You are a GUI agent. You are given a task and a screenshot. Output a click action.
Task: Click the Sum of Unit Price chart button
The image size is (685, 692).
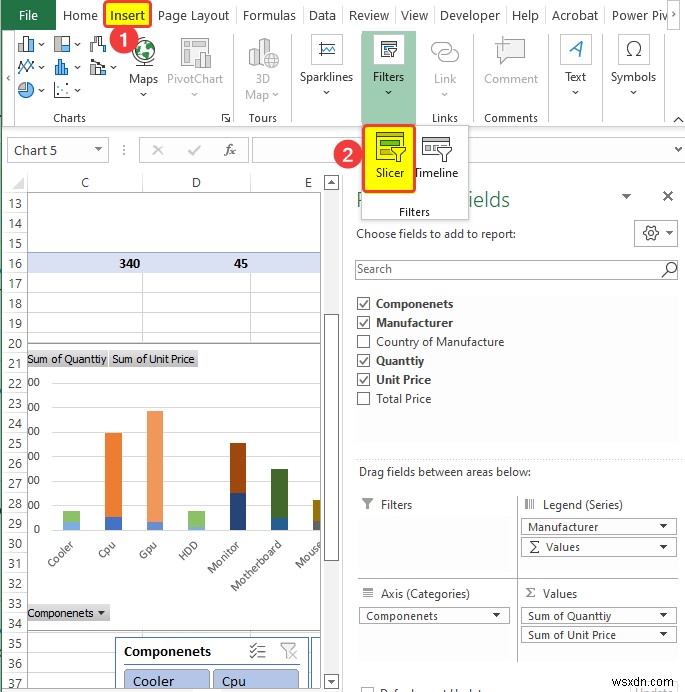pyautogui.click(x=153, y=359)
